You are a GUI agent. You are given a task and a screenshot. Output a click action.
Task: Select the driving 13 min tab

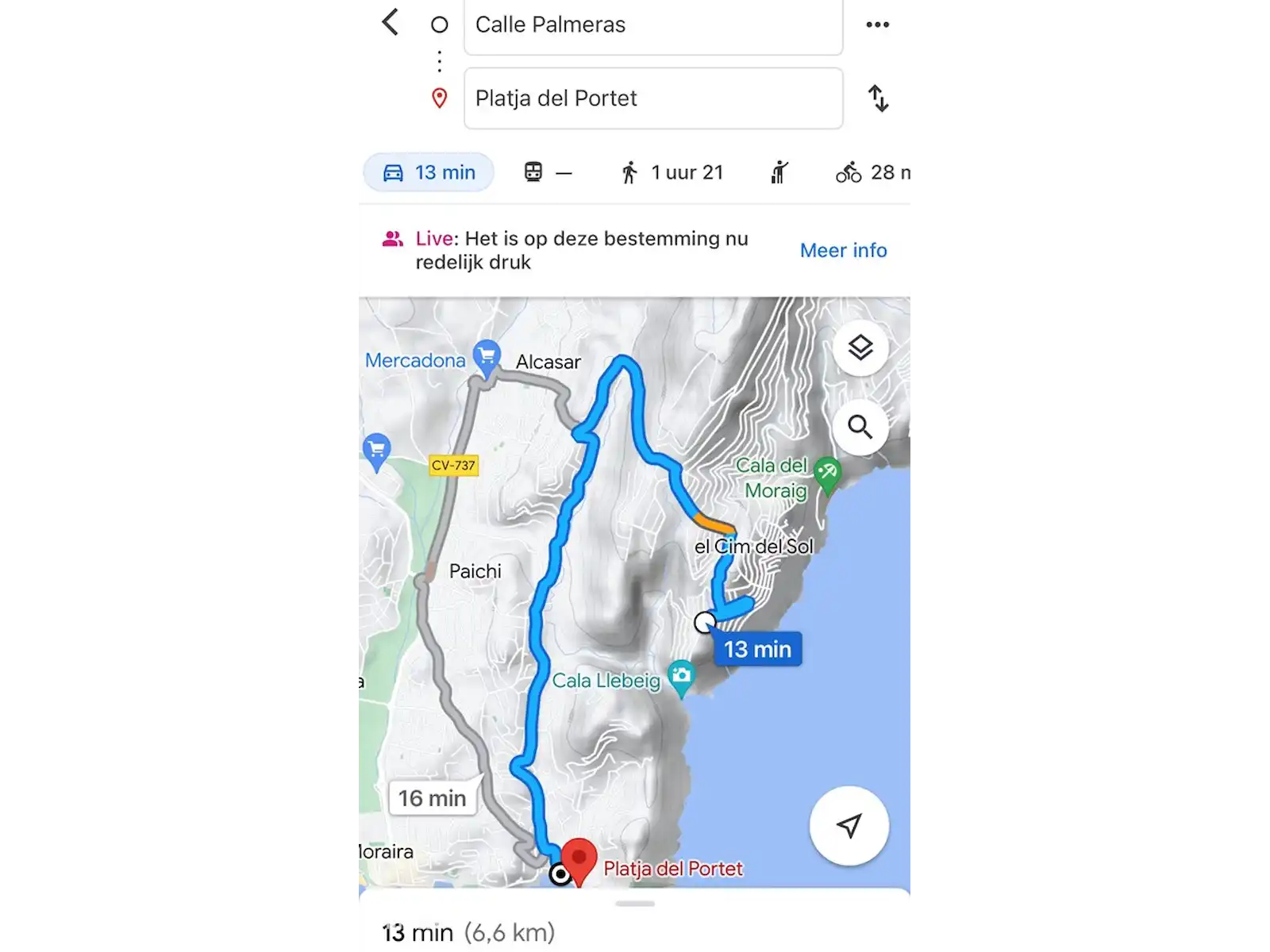click(x=429, y=172)
